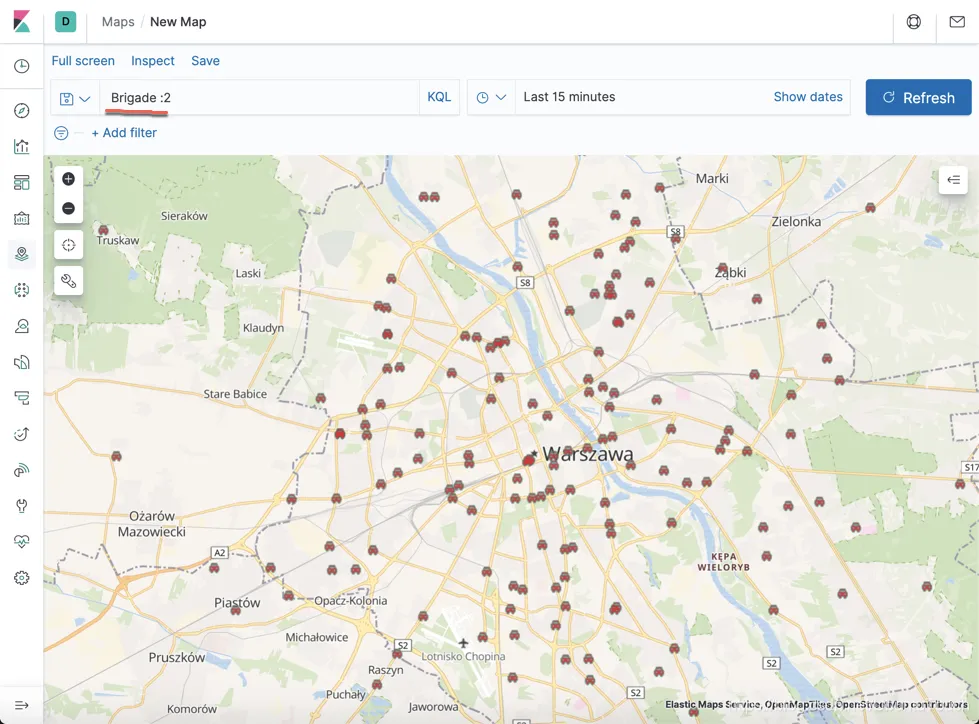Open Maps icon in sidebar
This screenshot has height=724, width=979.
(21, 254)
